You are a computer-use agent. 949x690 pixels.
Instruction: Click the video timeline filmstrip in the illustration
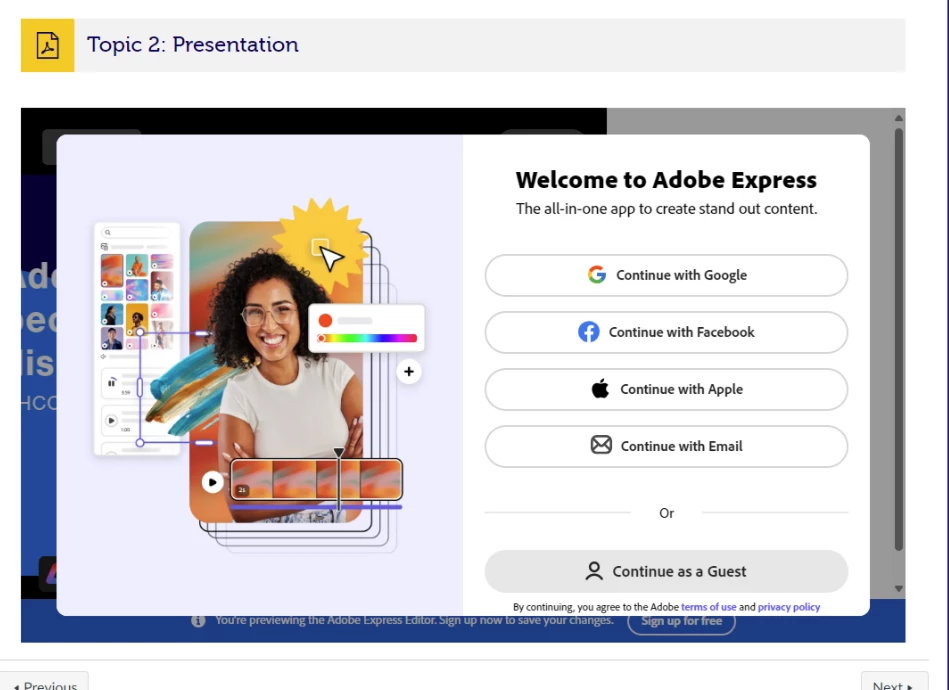pos(317,479)
